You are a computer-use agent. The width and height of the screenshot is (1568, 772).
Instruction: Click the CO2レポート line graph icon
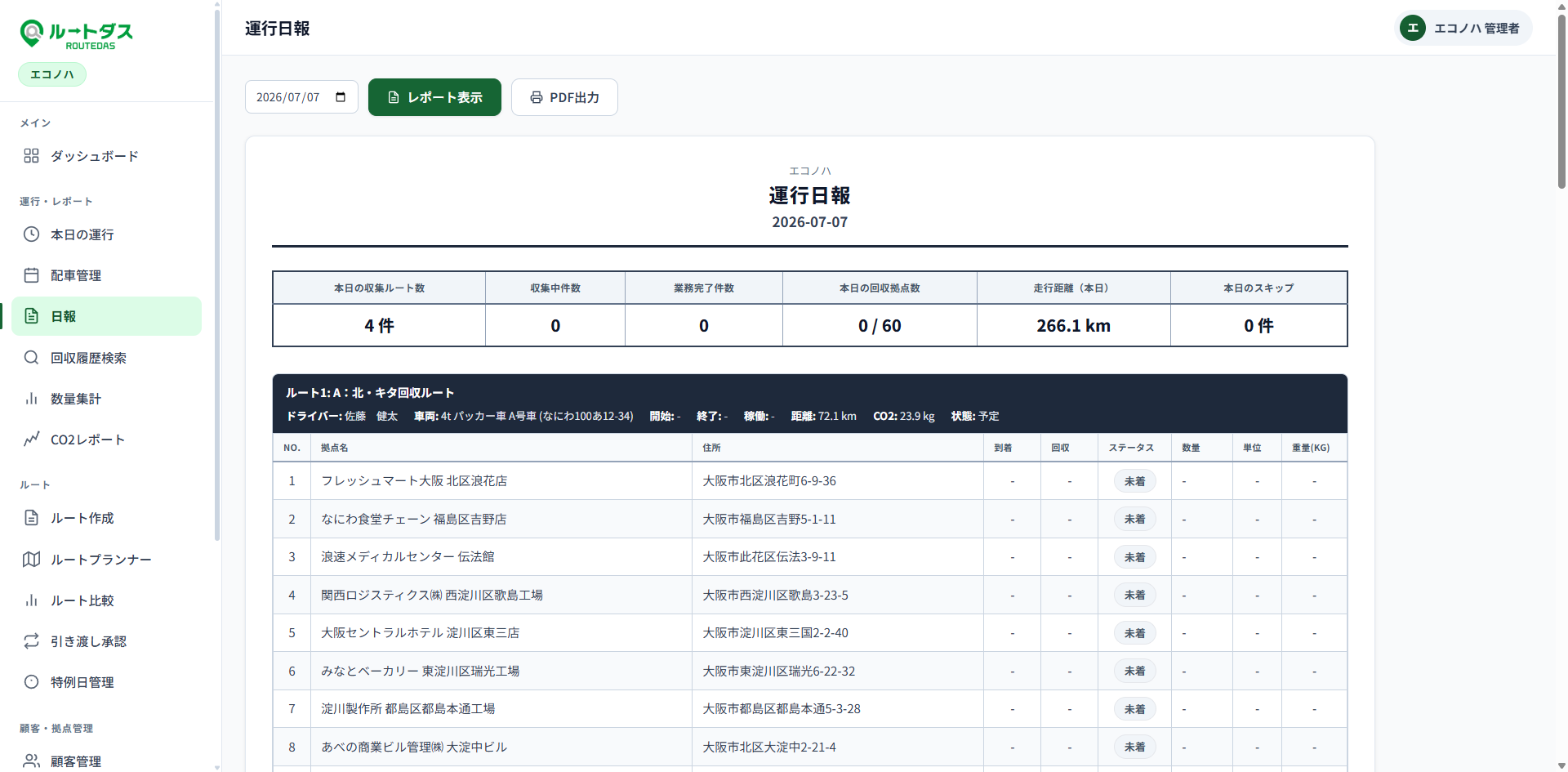click(x=31, y=440)
